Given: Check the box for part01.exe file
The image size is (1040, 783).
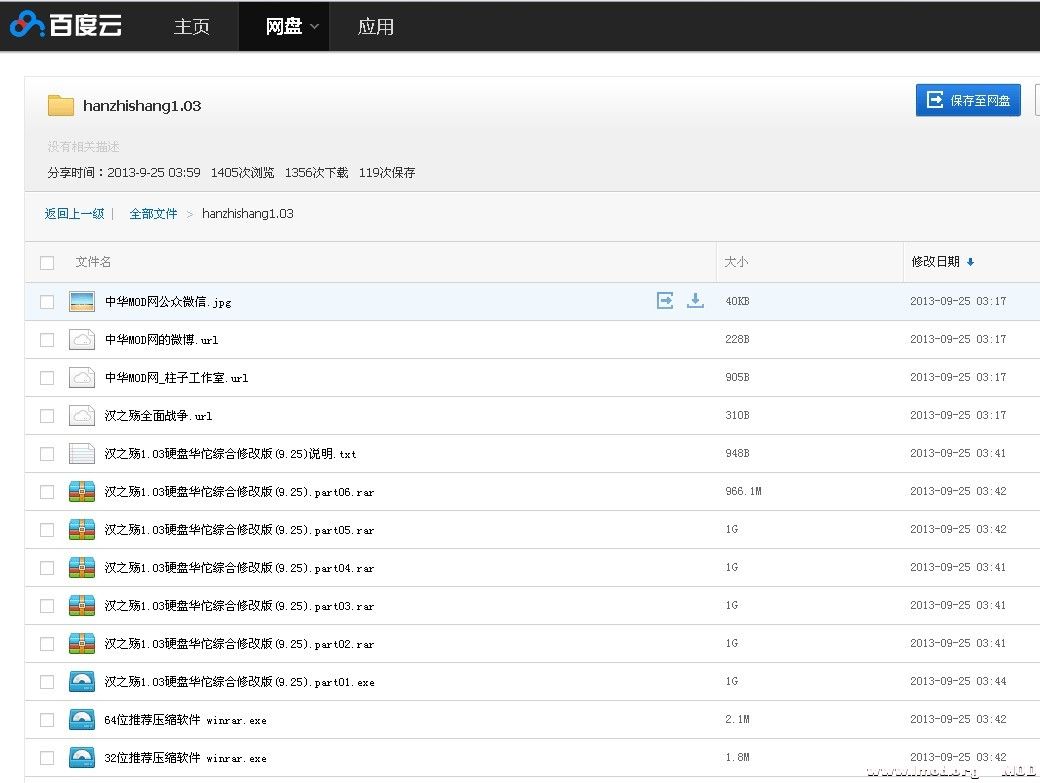Looking at the screenshot, I should [x=47, y=682].
